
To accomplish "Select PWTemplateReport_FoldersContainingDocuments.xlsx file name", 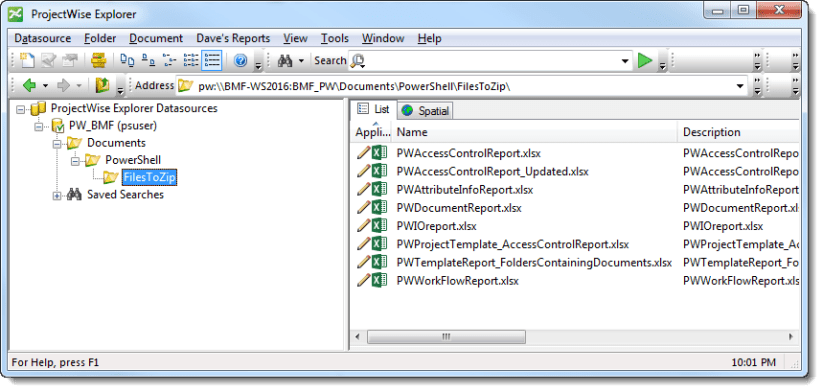I will (x=534, y=262).
